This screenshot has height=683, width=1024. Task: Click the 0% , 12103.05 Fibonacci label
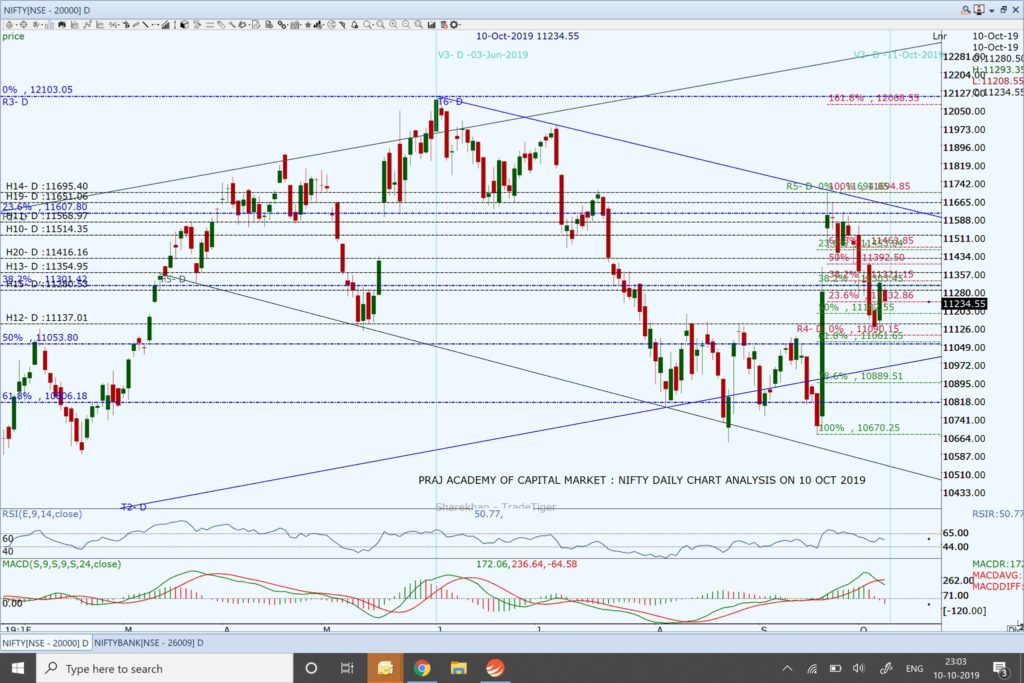pos(37,89)
